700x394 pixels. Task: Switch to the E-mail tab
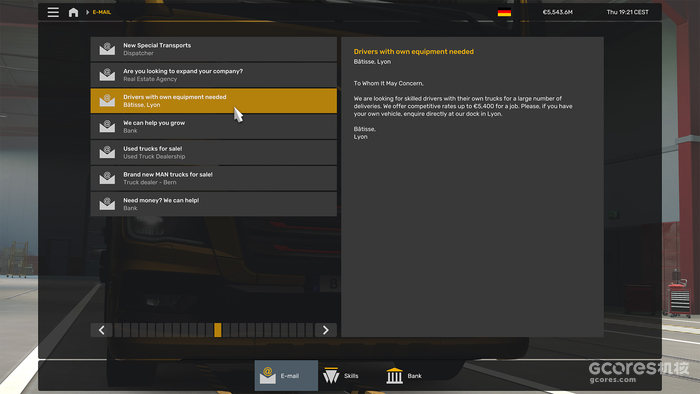tap(286, 376)
